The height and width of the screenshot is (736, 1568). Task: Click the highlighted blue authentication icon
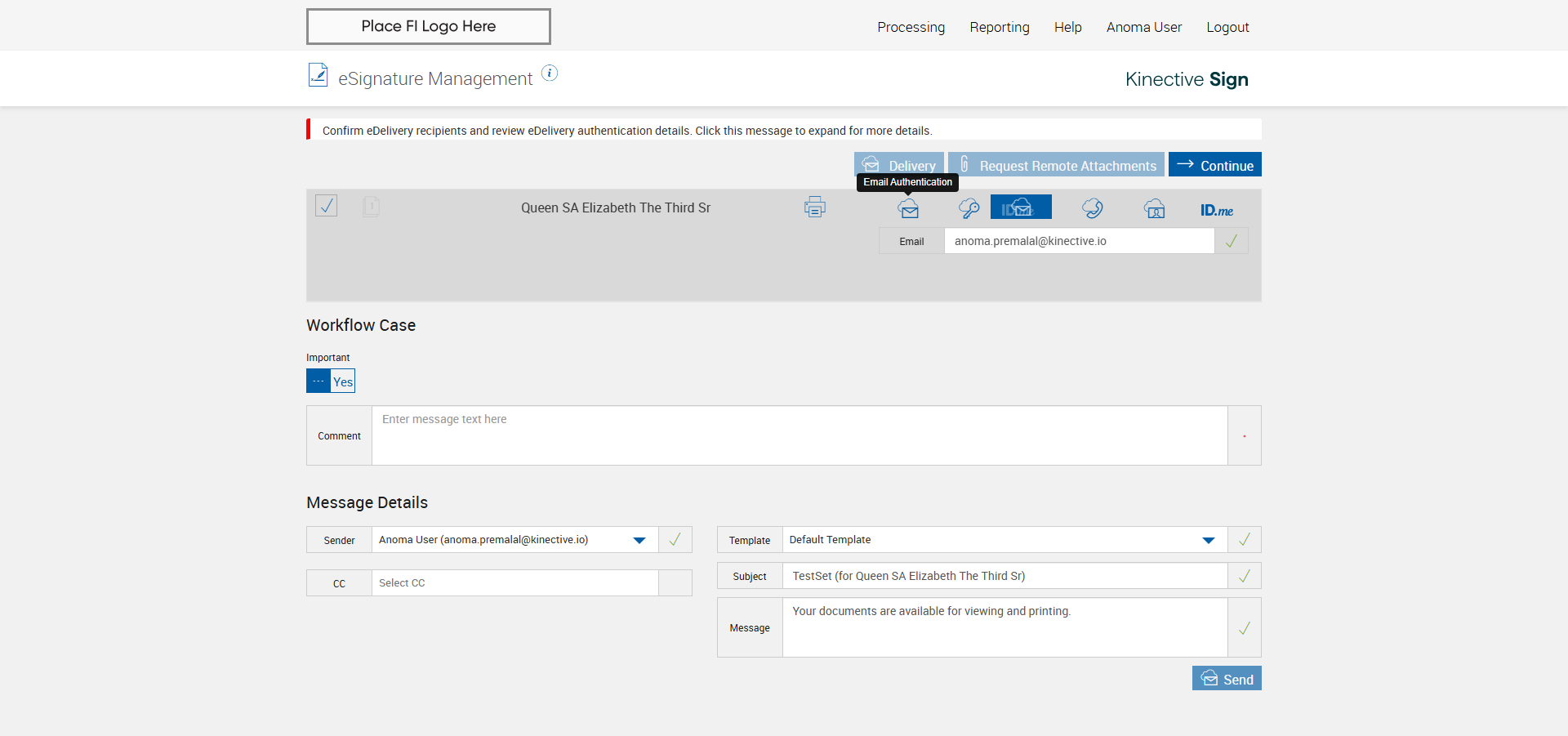click(1021, 207)
